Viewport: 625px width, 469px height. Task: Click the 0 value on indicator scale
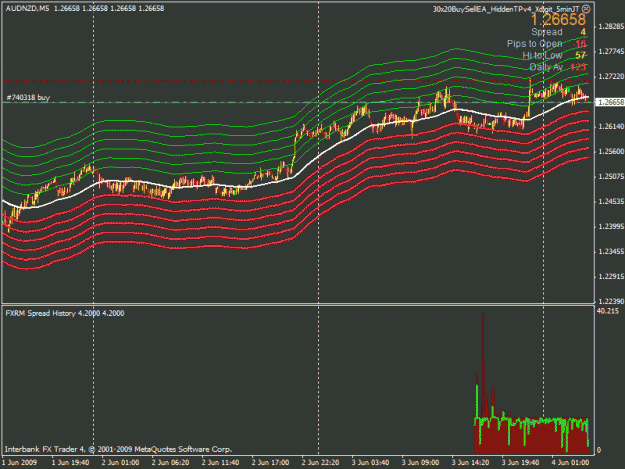(599, 450)
